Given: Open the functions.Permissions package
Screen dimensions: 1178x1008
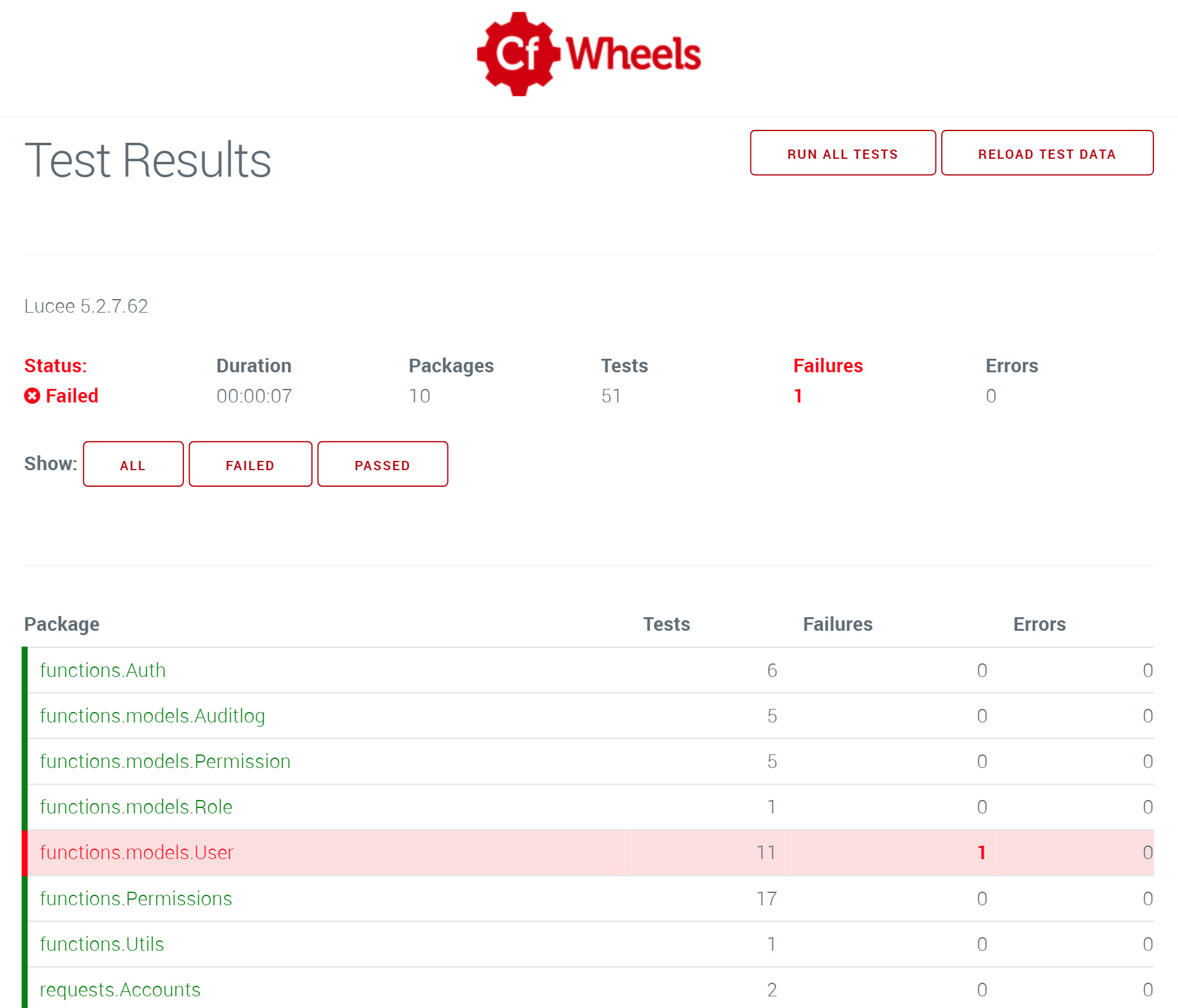Looking at the screenshot, I should (136, 898).
